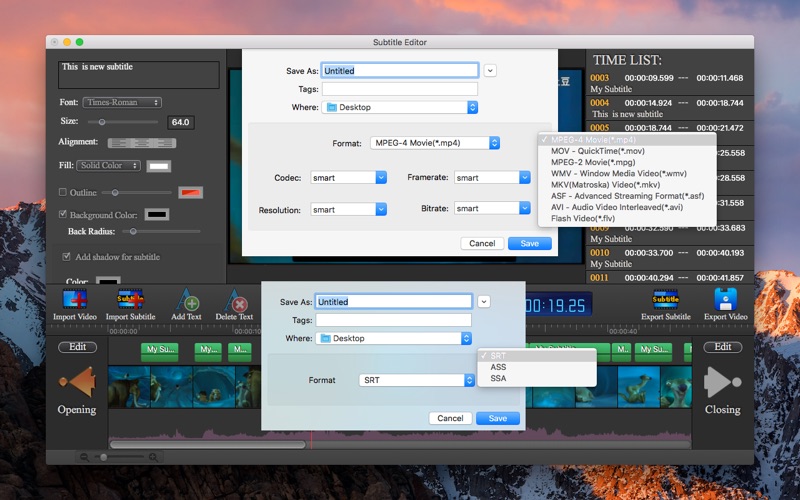Open the Where Desktop dropdown in subtitle dialog

click(x=393, y=338)
